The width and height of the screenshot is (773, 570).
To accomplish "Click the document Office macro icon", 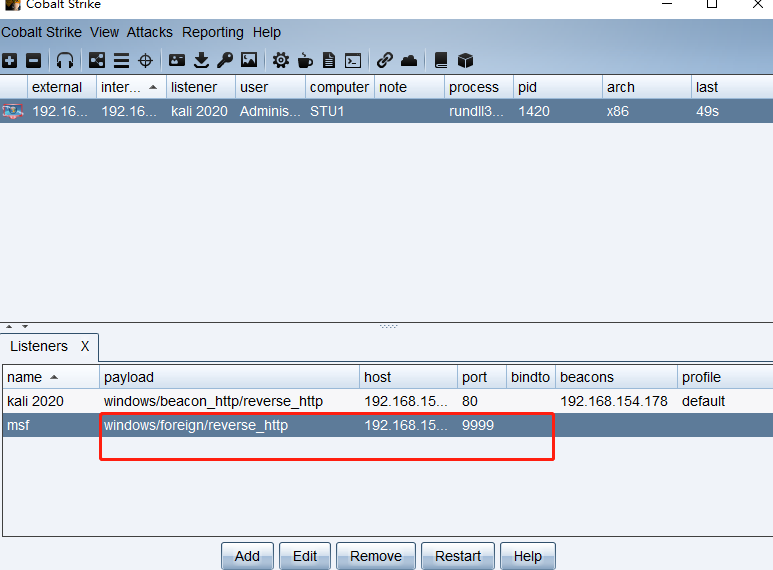I will click(x=329, y=61).
